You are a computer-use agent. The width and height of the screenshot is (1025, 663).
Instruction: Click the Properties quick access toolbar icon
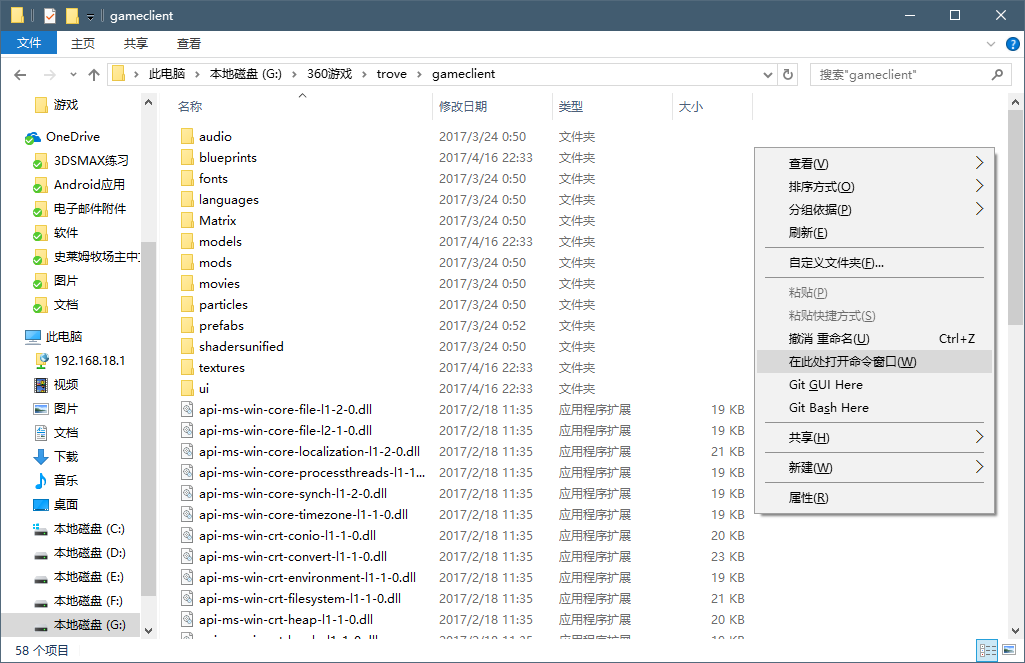coord(50,15)
